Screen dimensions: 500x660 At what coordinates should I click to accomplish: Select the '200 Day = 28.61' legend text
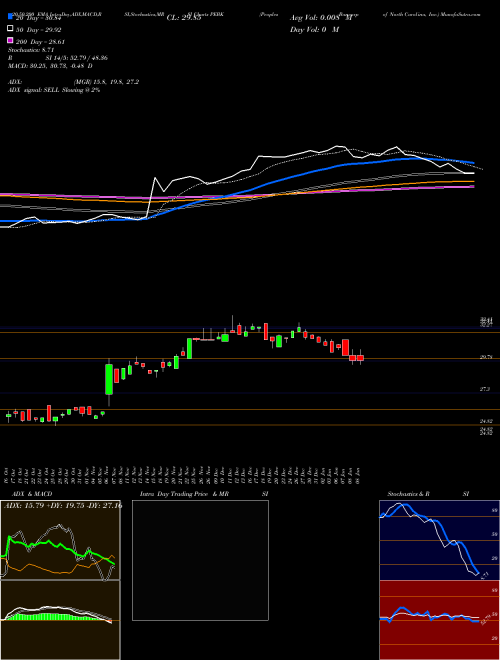[38, 42]
